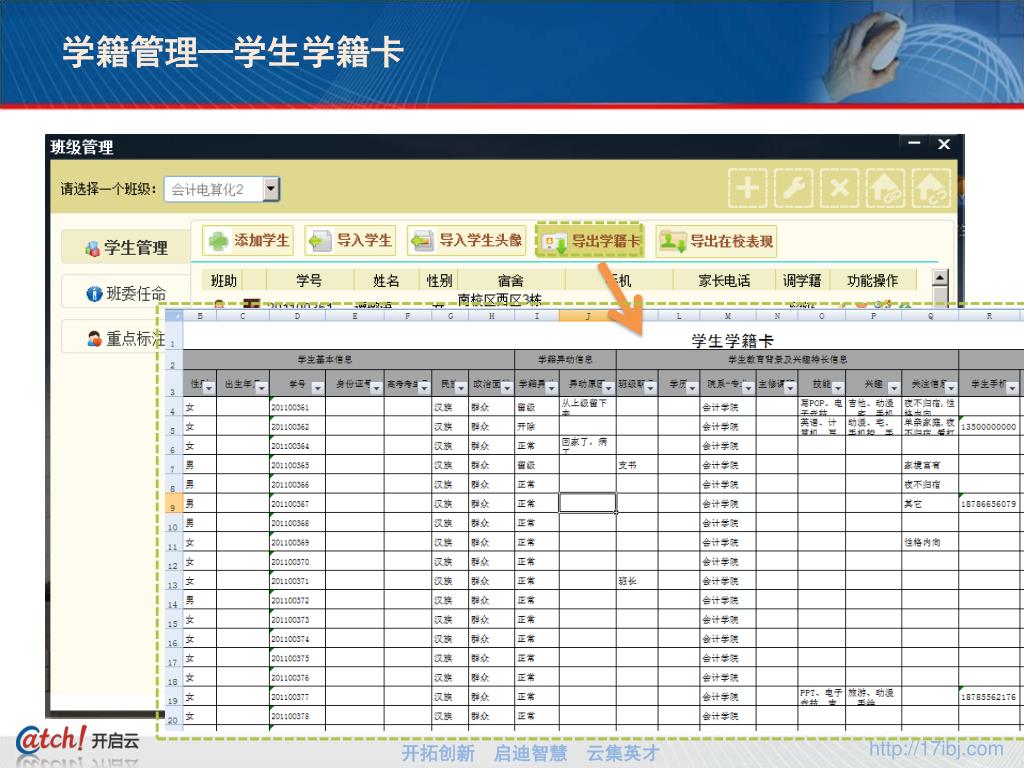1024x768 pixels.
Task: Select spreadsheet column R header
Action: pos(989,316)
